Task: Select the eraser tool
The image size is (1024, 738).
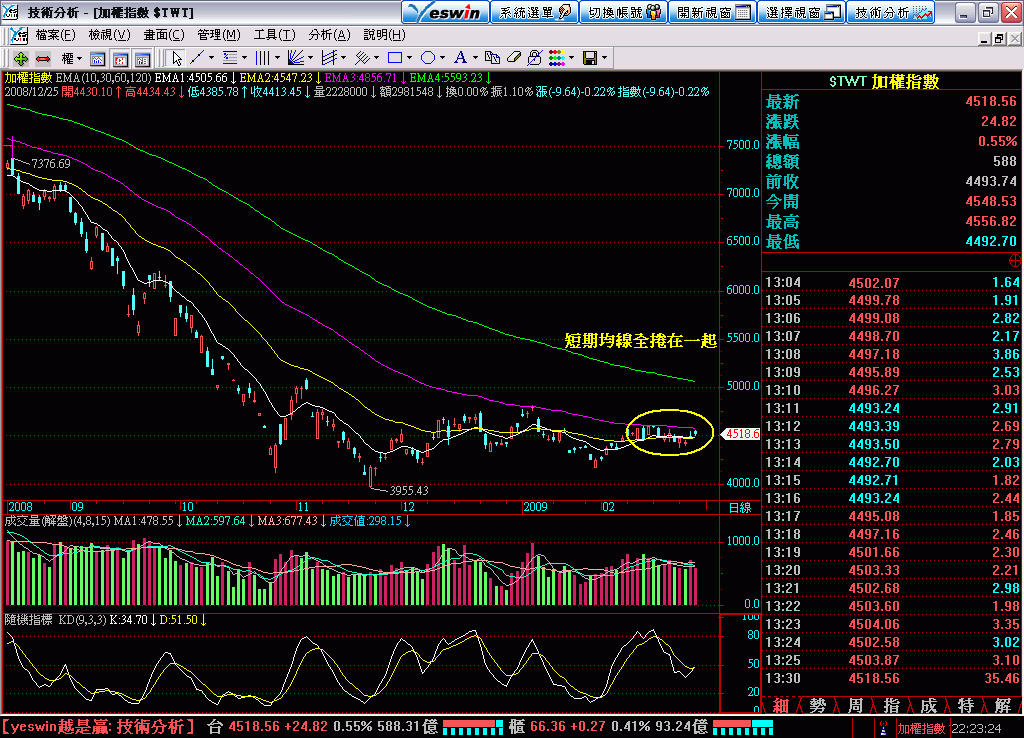Action: (x=514, y=58)
